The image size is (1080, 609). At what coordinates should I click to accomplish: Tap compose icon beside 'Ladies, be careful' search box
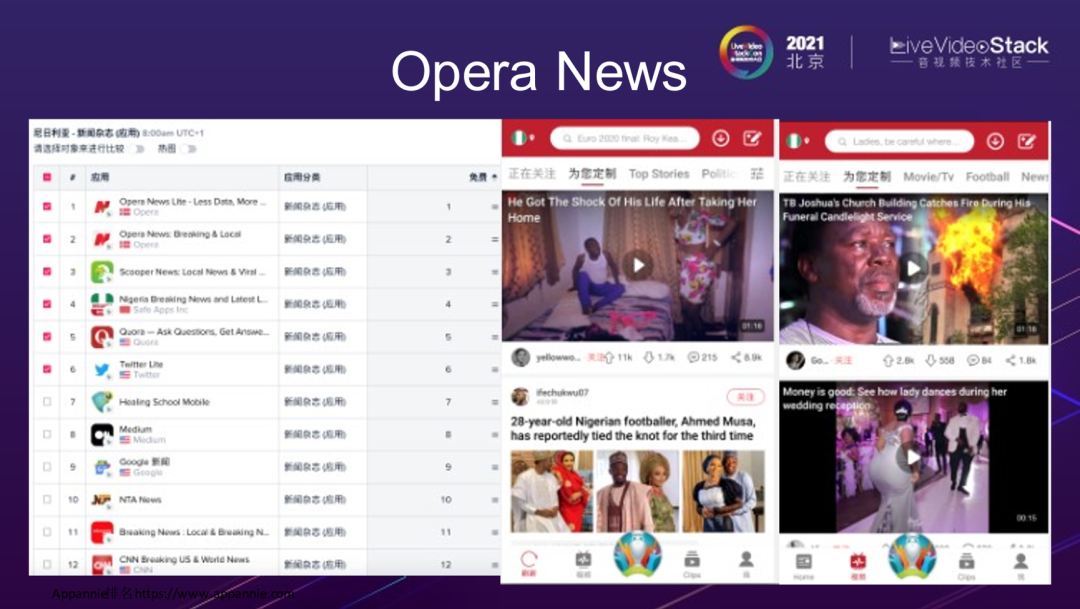point(1026,141)
